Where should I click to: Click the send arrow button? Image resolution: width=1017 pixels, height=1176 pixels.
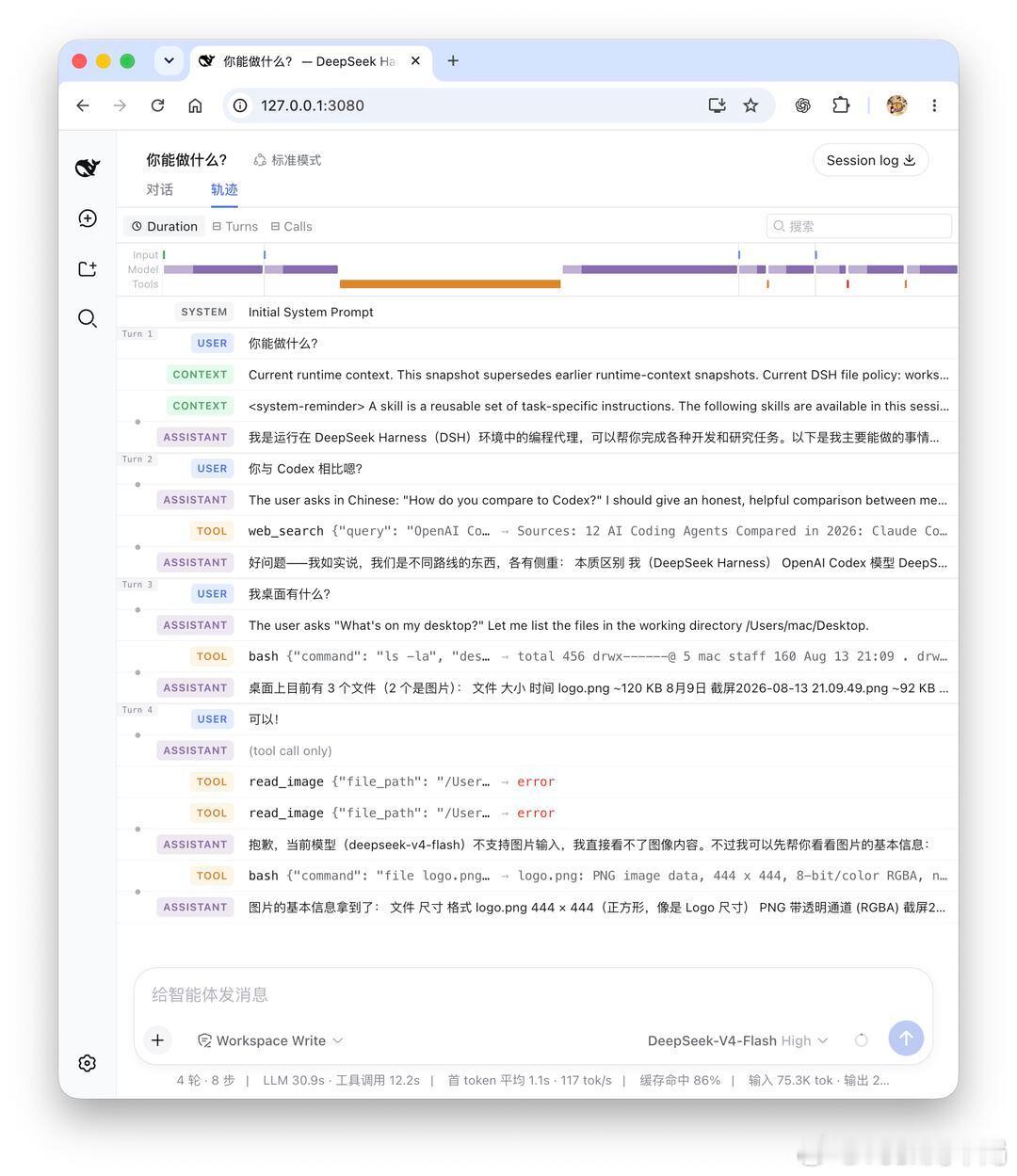[x=906, y=1039]
